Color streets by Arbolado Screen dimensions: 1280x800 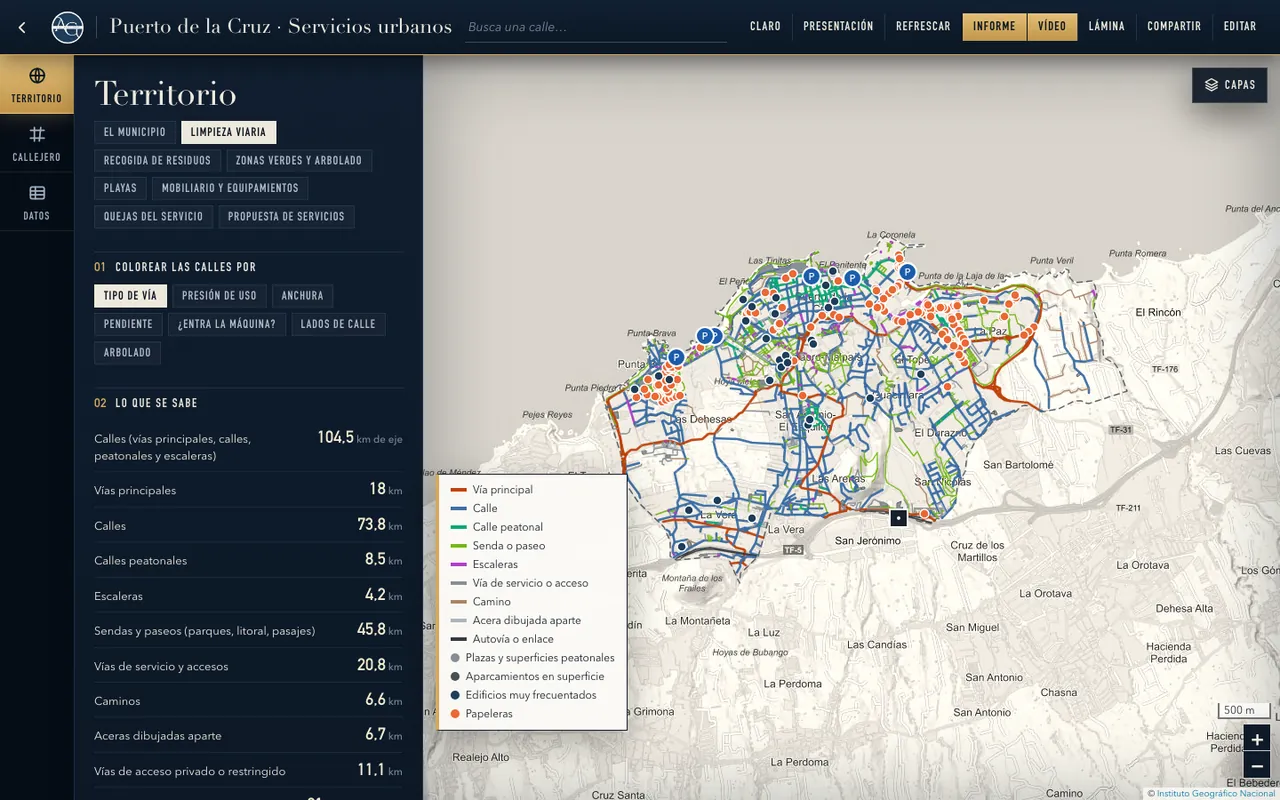point(127,352)
